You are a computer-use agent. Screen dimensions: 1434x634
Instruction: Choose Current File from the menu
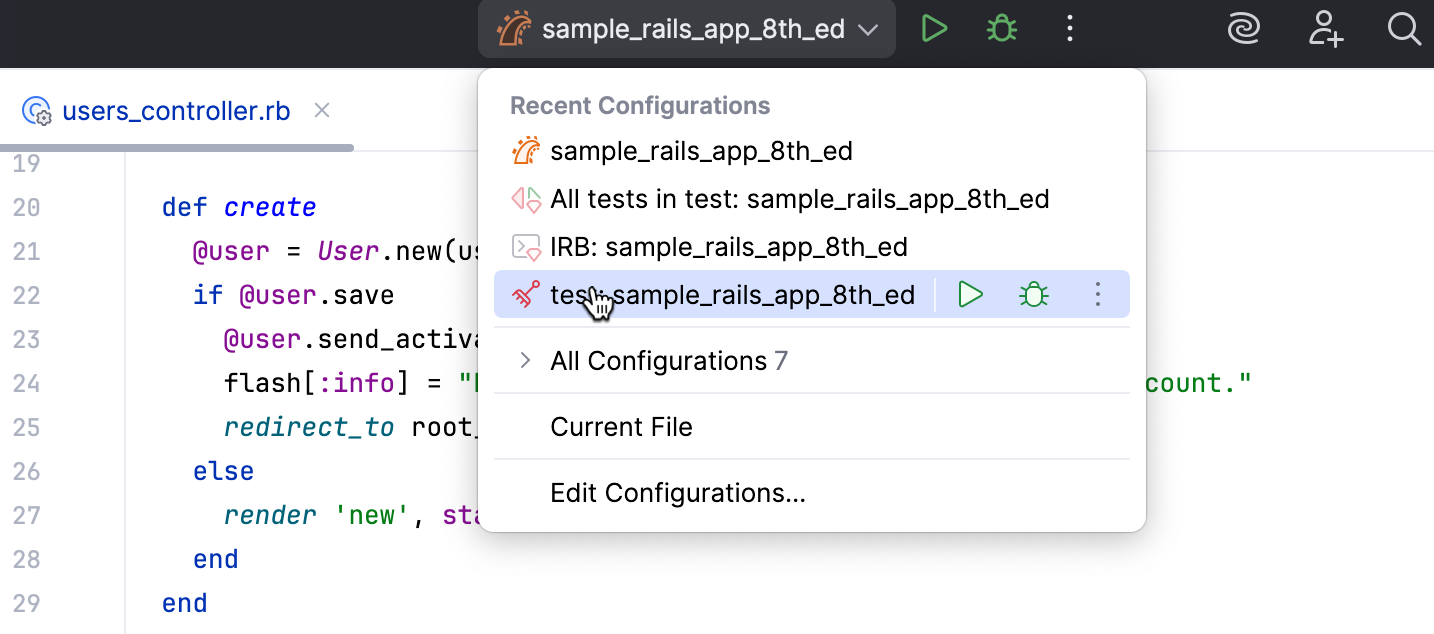[x=621, y=426]
